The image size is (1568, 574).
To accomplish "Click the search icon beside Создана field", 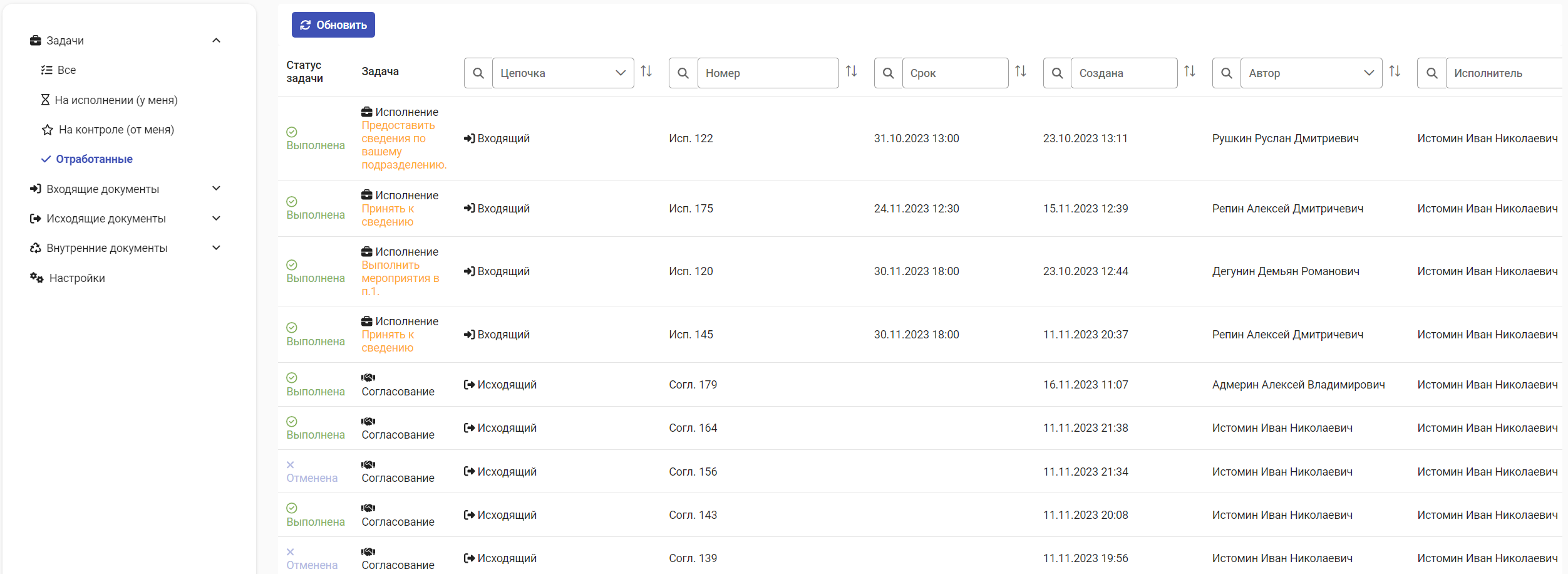I will coord(1057,73).
